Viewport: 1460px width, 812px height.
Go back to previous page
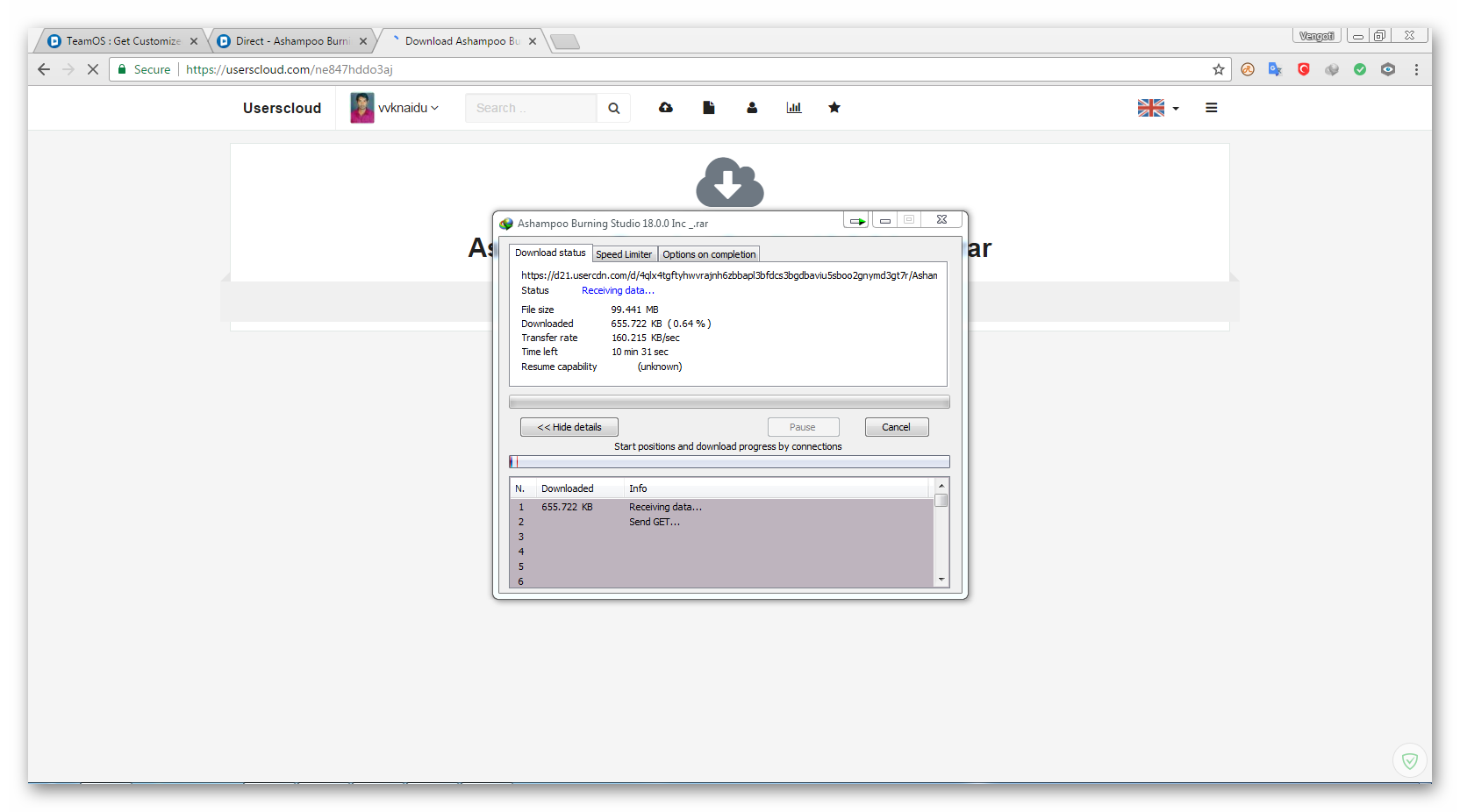click(44, 69)
